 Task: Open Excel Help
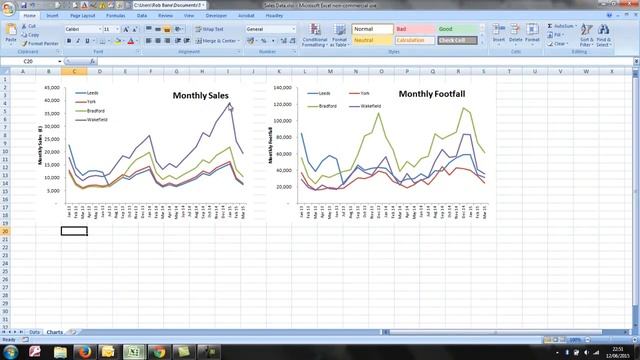click(x=609, y=16)
